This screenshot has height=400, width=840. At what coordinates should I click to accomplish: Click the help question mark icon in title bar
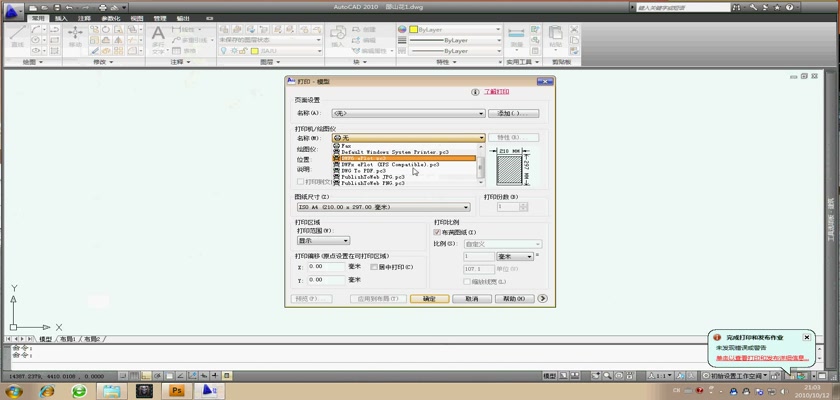tap(790, 7)
